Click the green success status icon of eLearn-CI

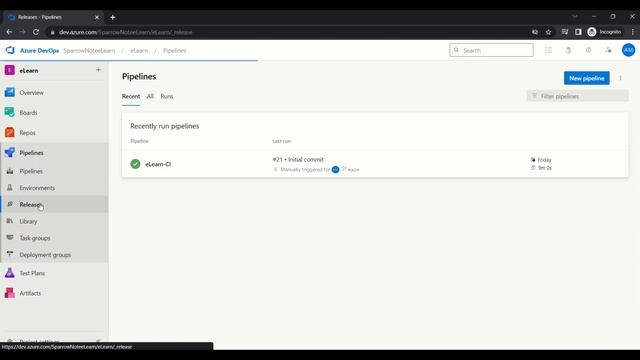point(135,164)
